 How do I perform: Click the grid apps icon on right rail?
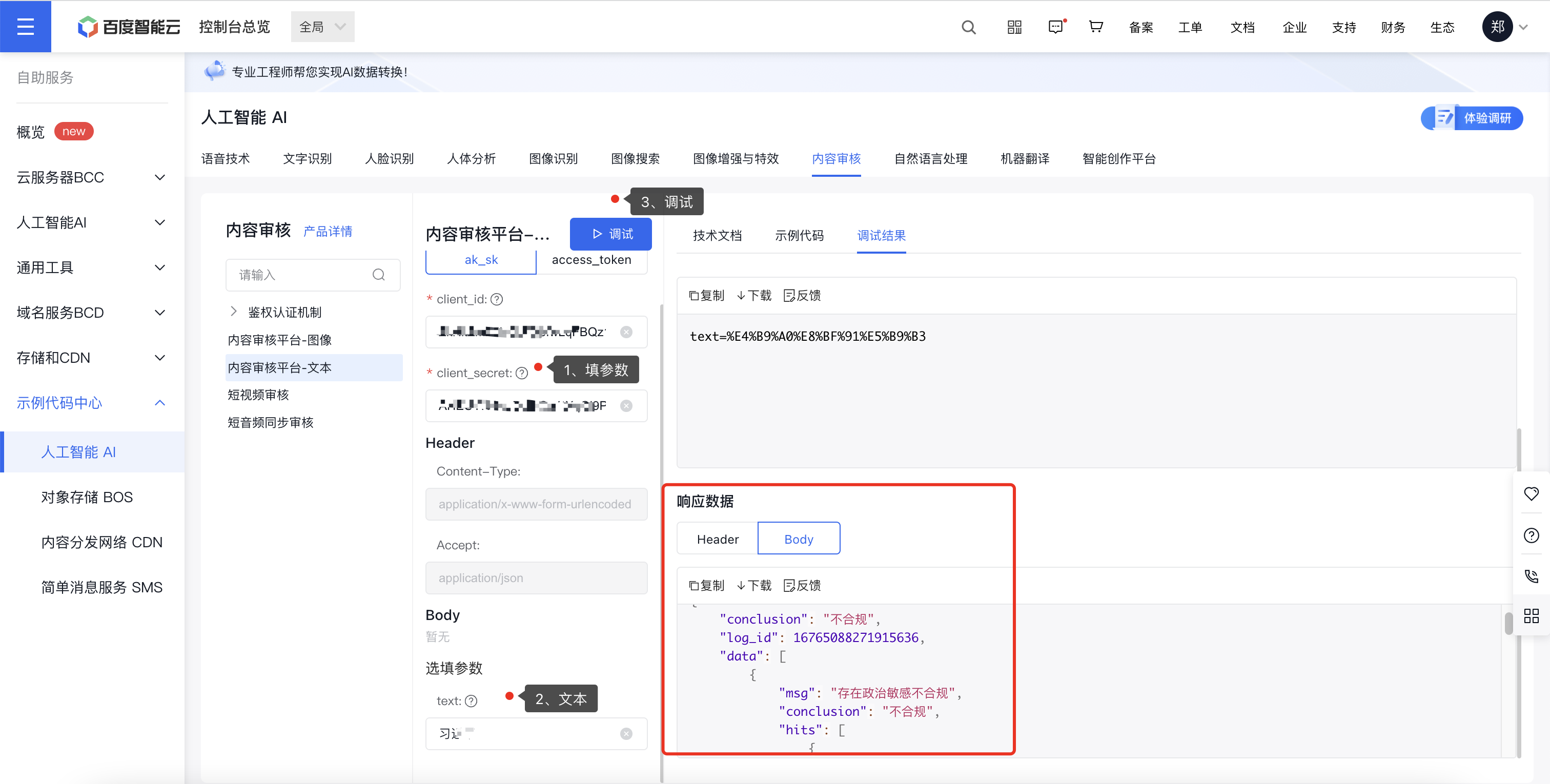click(x=1532, y=615)
